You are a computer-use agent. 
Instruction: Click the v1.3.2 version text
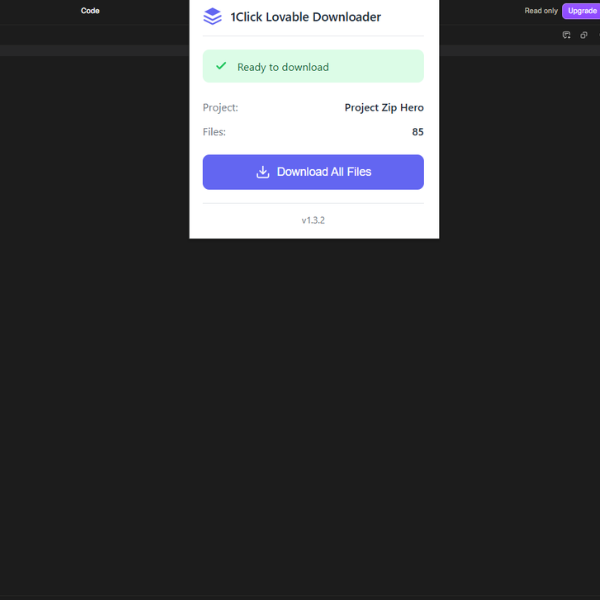click(x=313, y=220)
